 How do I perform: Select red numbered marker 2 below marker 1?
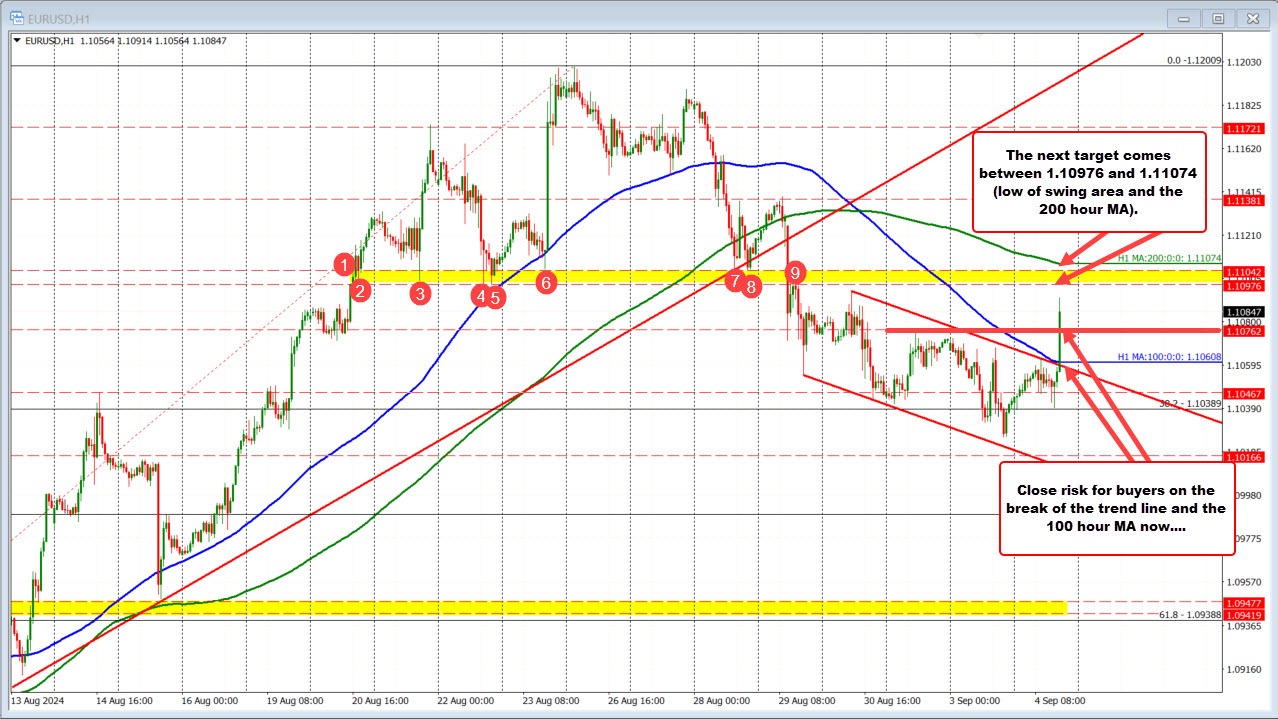[x=359, y=290]
